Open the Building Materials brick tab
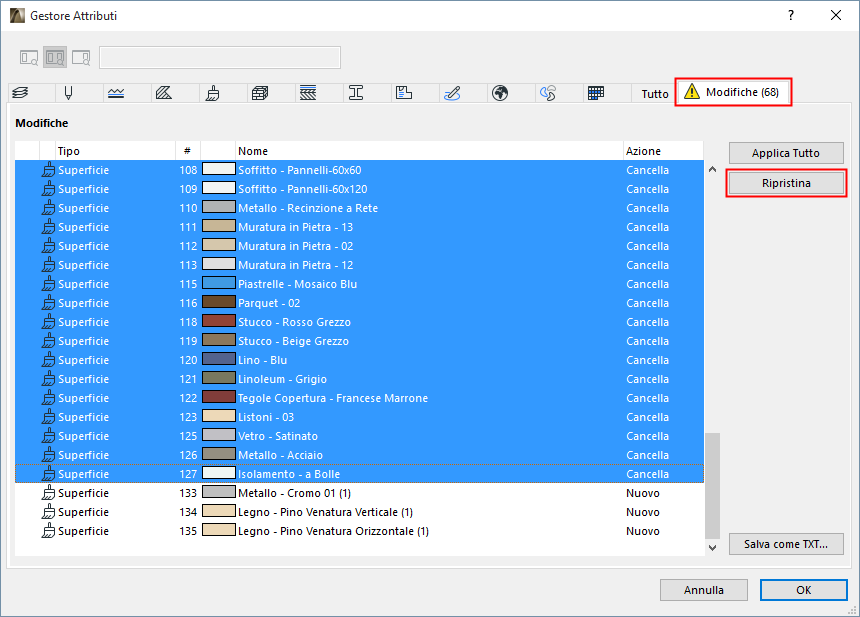Screen dimensions: 860x617 260,93
